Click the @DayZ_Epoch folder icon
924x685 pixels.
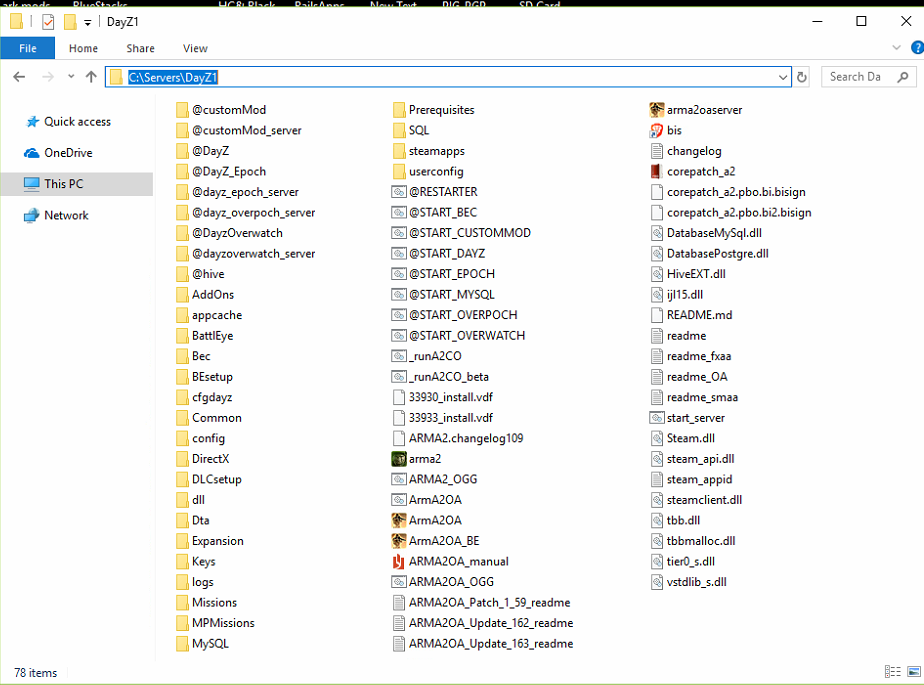pyautogui.click(x=182, y=172)
